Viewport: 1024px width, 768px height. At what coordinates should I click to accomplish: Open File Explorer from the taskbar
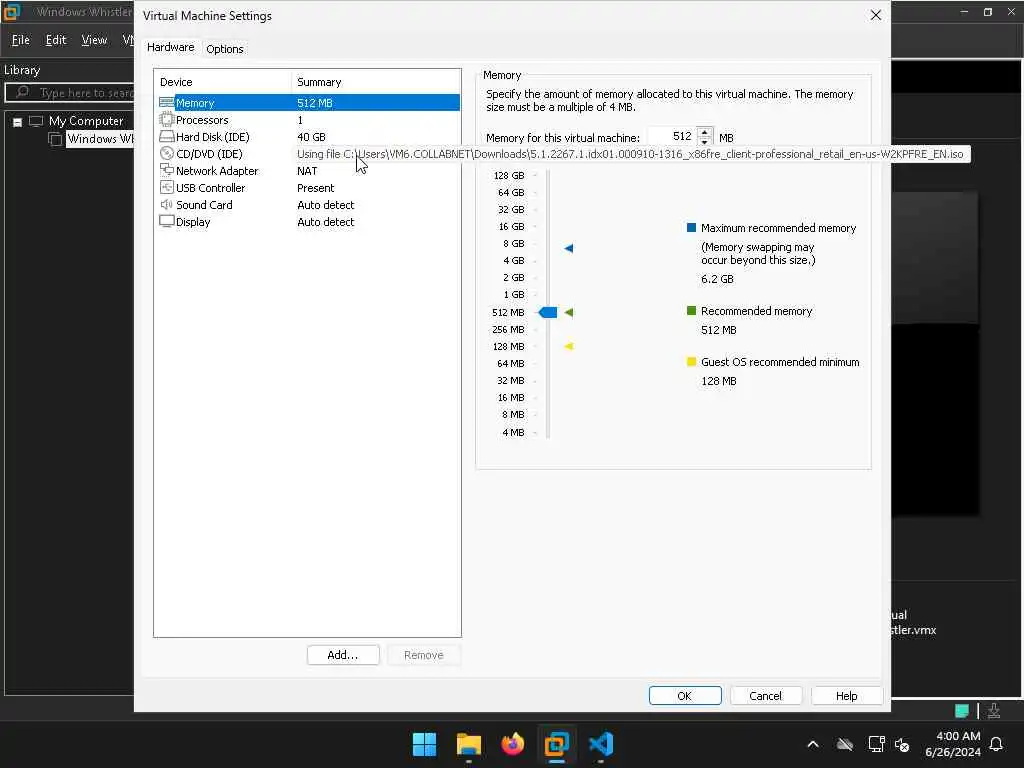coord(469,744)
